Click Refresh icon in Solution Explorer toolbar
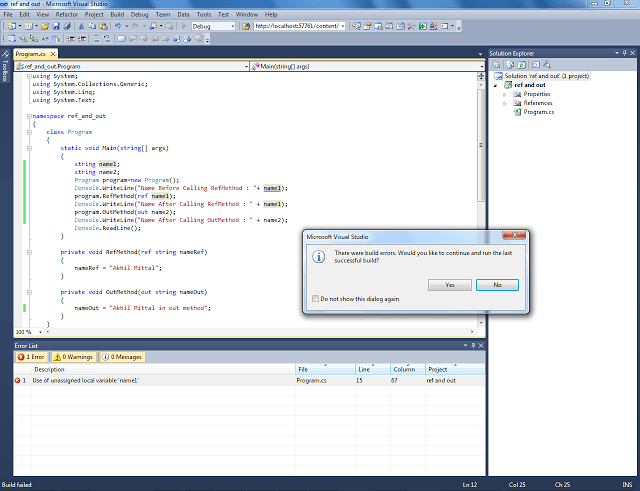 [520, 64]
